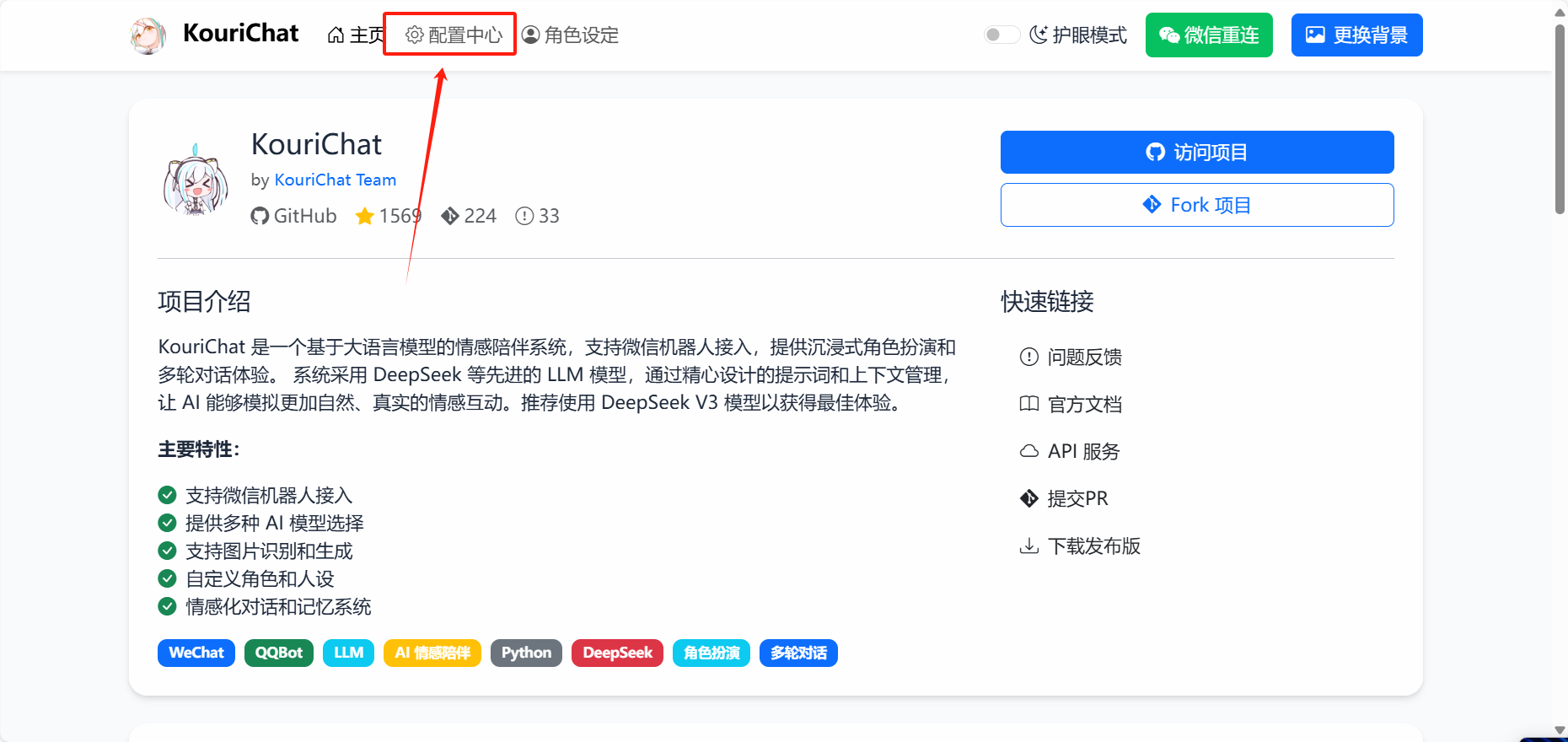This screenshot has width=1568, height=742.
Task: Click the KouriChat logo avatar in navbar
Action: 148,35
